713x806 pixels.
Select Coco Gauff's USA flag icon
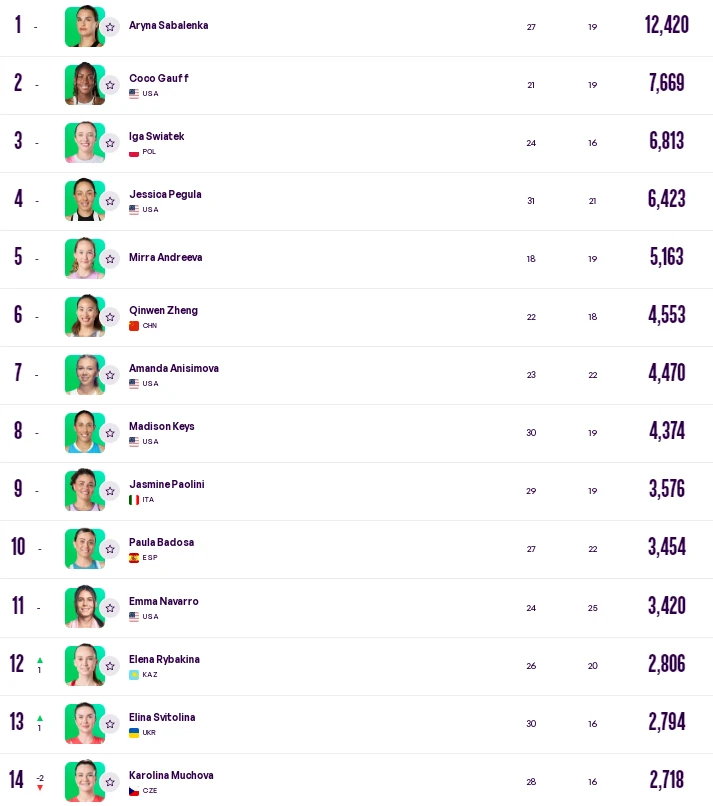point(134,94)
